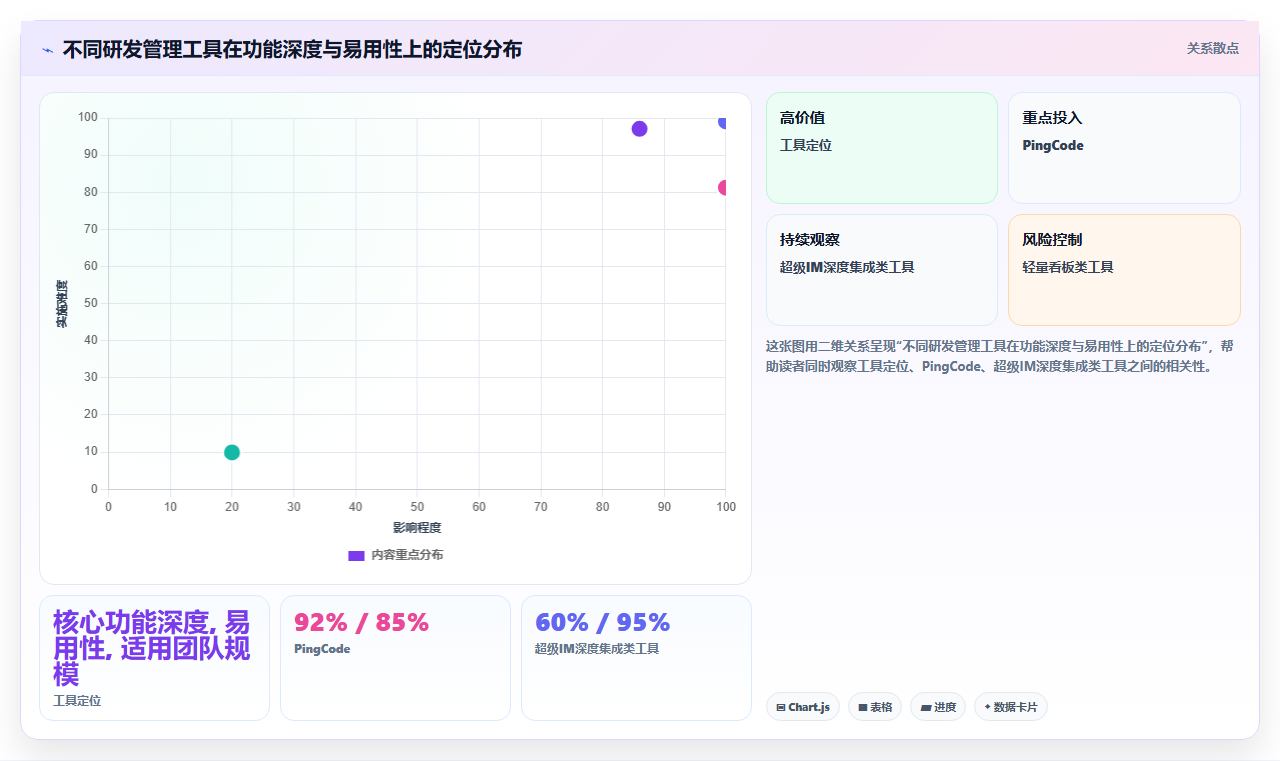1280x761 pixels.
Task: Click x-axis tick label 50
Action: coord(417,507)
